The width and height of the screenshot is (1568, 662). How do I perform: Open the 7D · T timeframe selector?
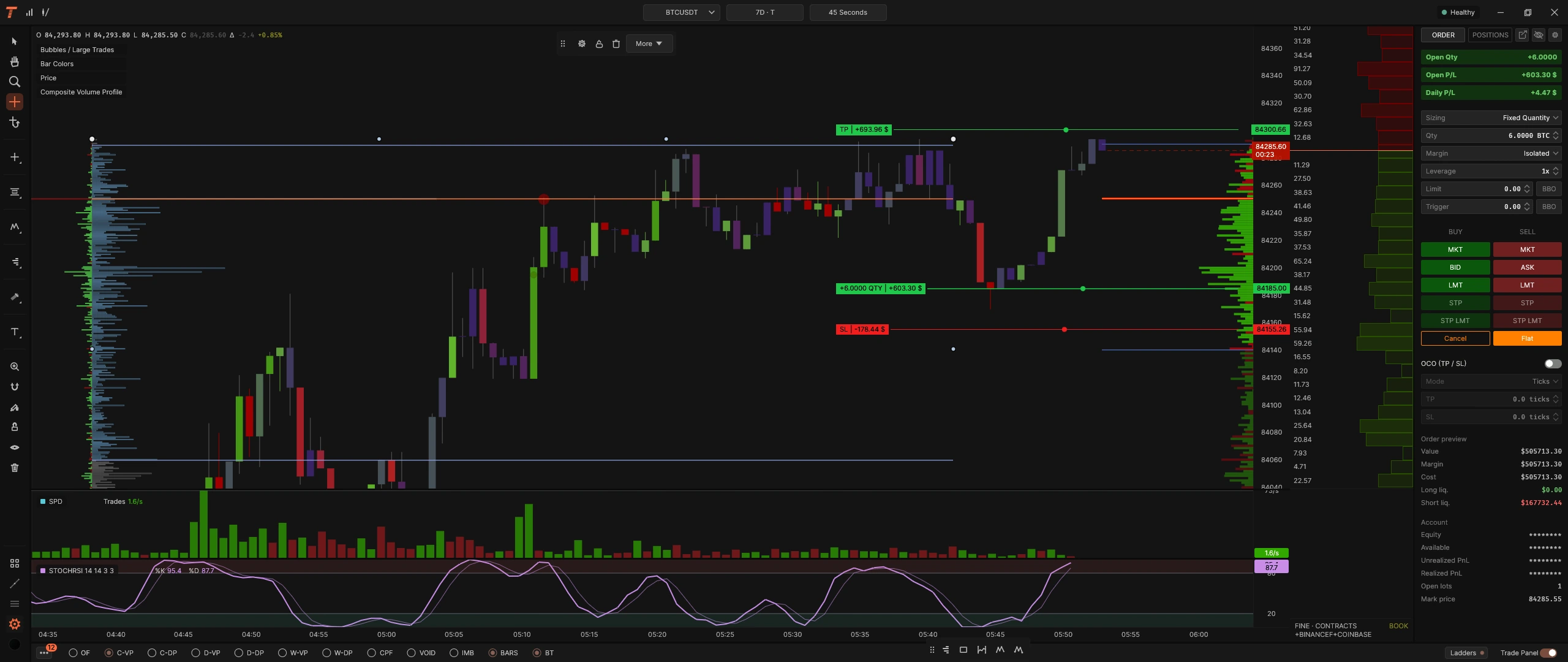coord(765,12)
